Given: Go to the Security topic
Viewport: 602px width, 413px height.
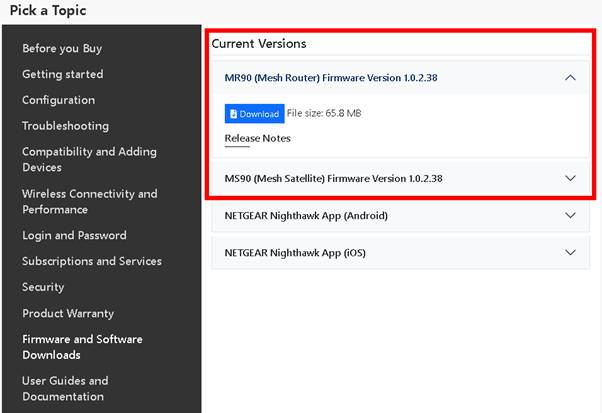Looking at the screenshot, I should tap(43, 287).
